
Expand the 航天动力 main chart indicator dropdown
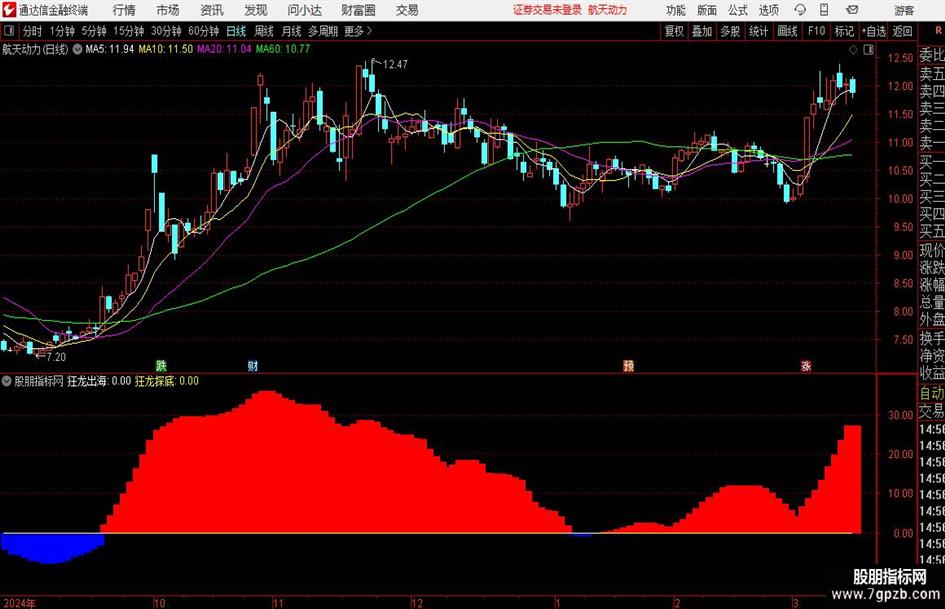77,49
